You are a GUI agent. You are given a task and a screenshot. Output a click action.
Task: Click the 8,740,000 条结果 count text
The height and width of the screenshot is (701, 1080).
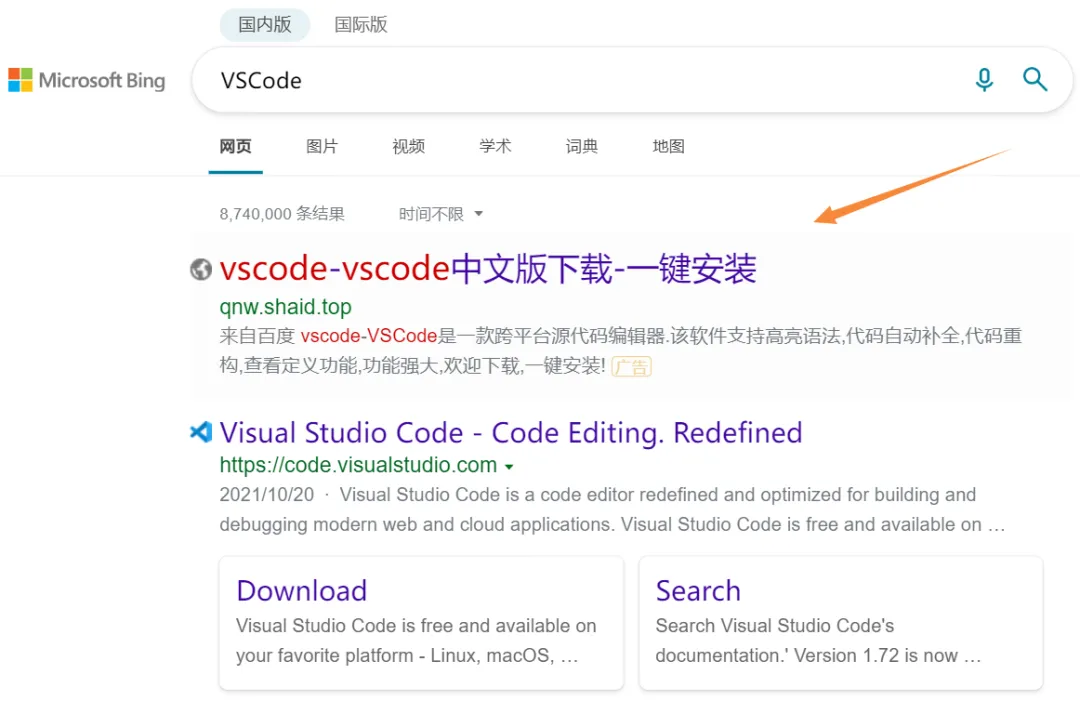click(282, 214)
